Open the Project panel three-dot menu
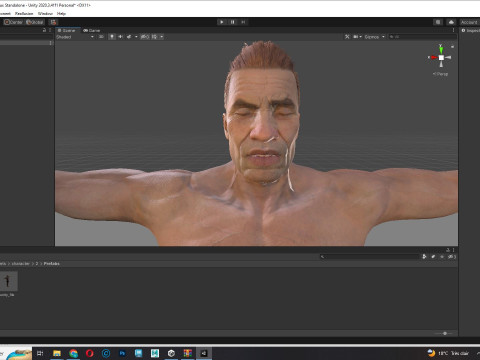This screenshot has width=480, height=360. 454,250
